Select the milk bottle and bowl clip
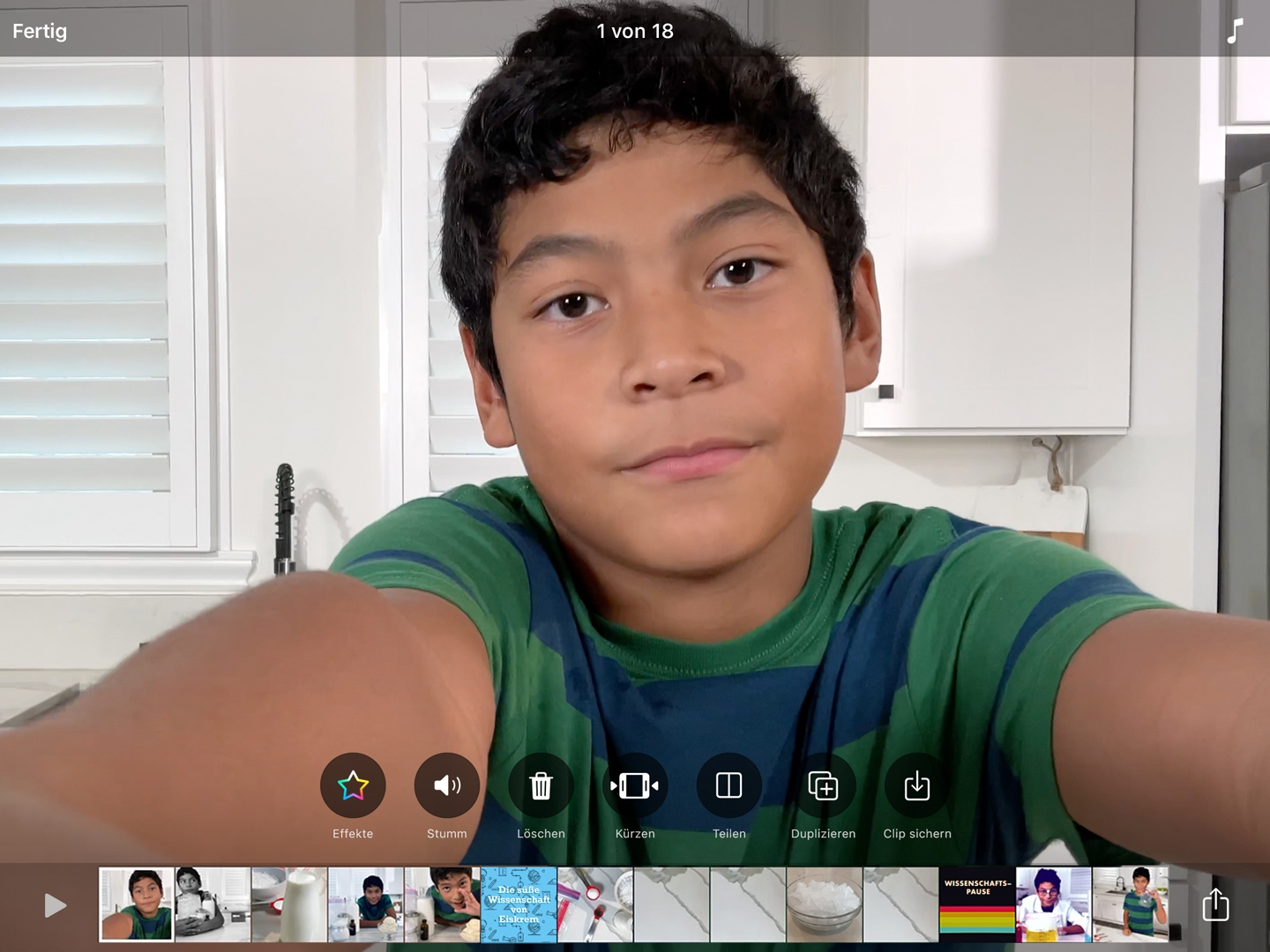The width and height of the screenshot is (1270, 952). pos(289,904)
